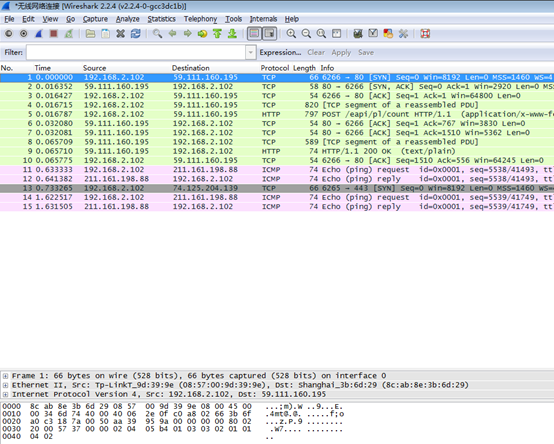Save this capture file

coord(105,34)
